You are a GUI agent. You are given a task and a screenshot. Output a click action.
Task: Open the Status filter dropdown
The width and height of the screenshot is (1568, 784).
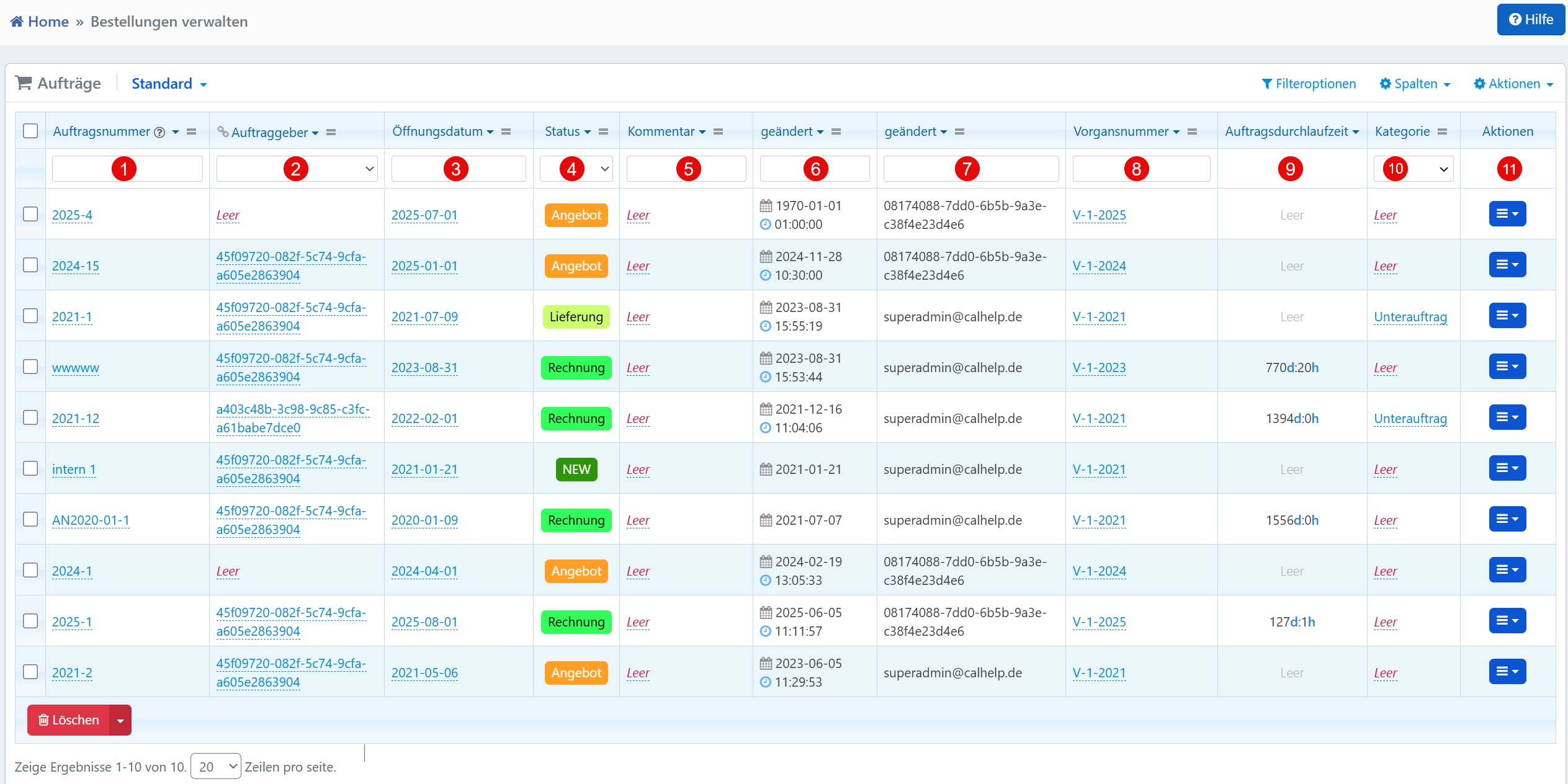coord(576,169)
